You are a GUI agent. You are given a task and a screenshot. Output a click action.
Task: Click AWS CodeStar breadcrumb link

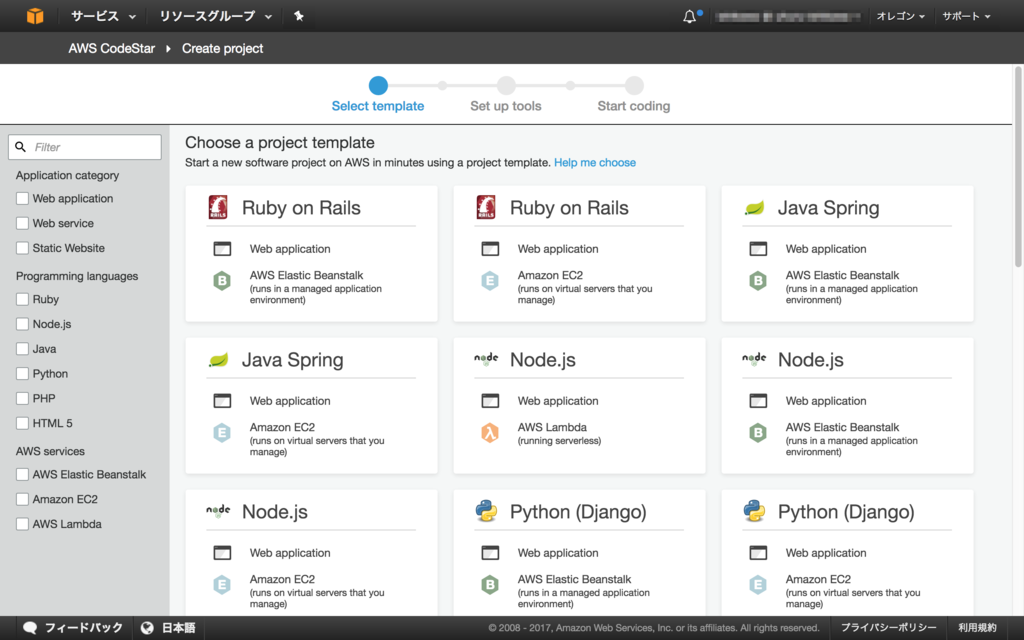point(112,48)
